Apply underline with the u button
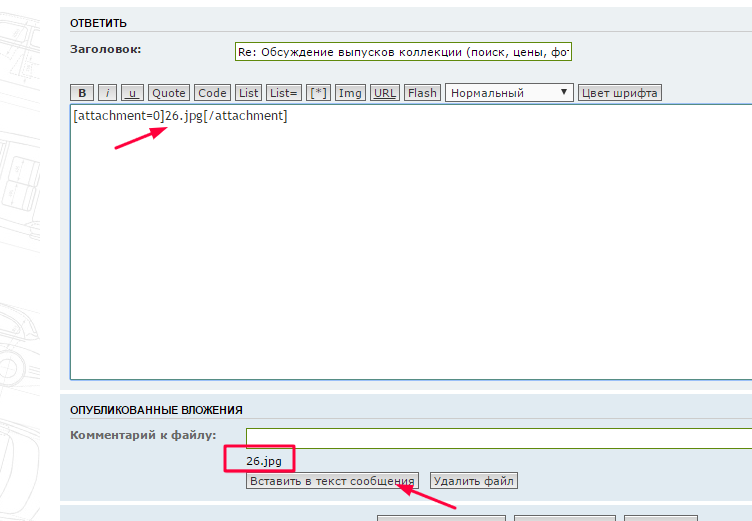The width and height of the screenshot is (752, 521). click(x=132, y=93)
